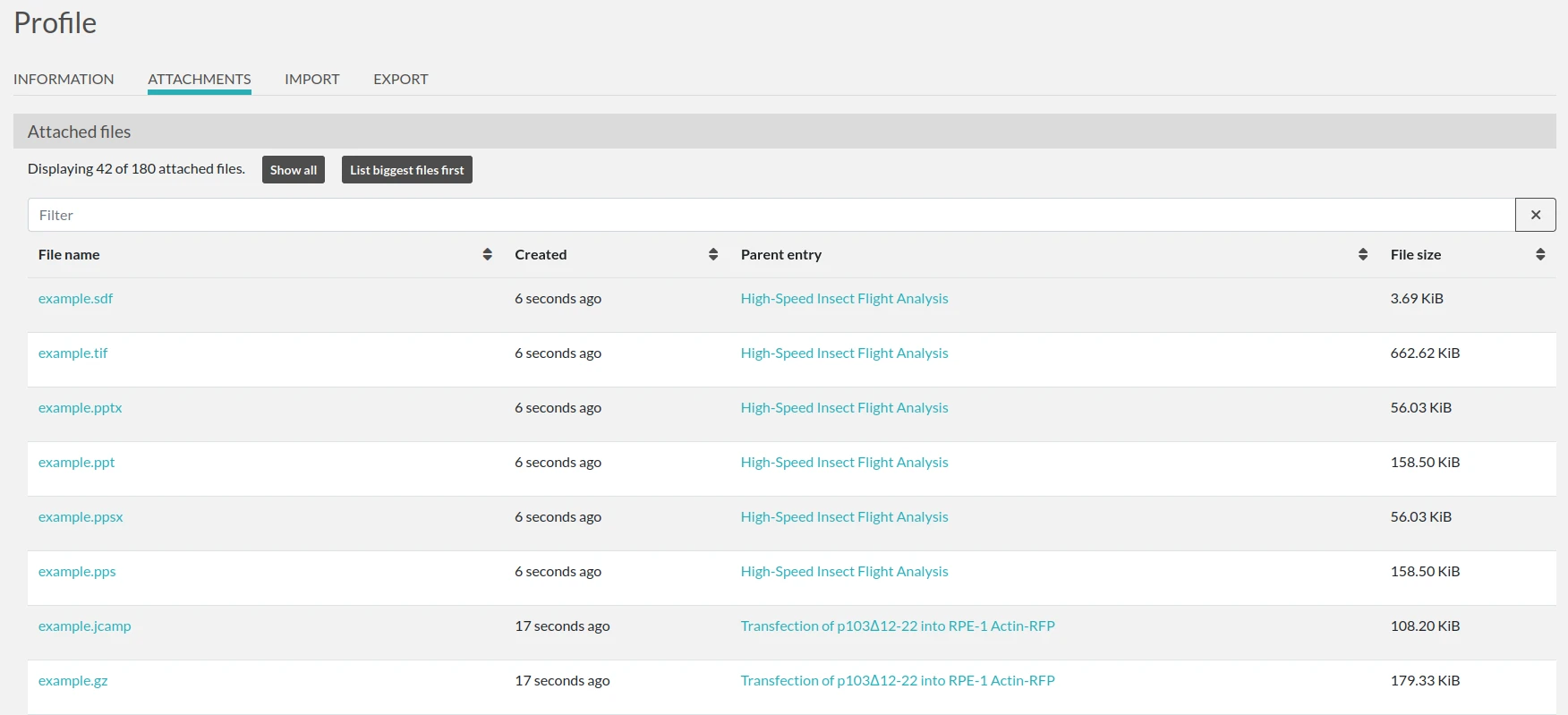
Task: Focus the Filter text field
Action: pyautogui.click(x=770, y=215)
